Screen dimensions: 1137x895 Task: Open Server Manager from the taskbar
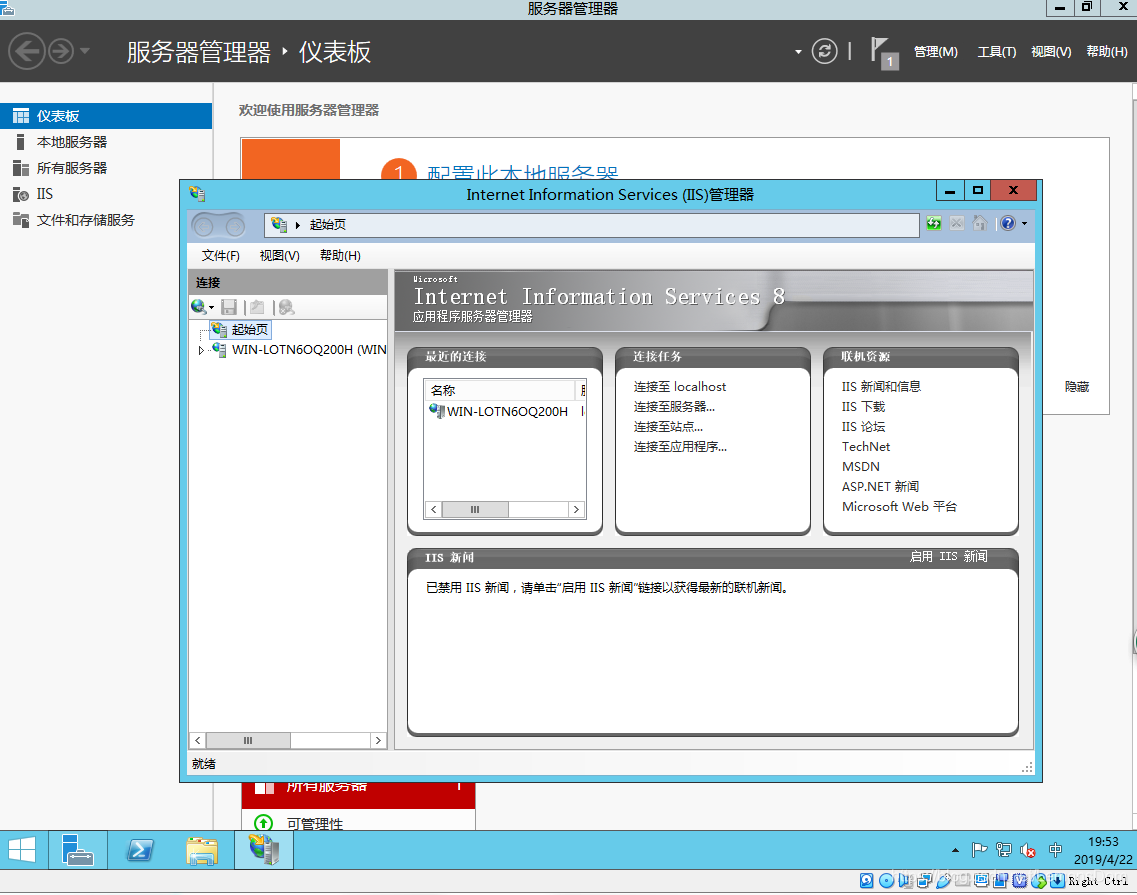point(78,849)
